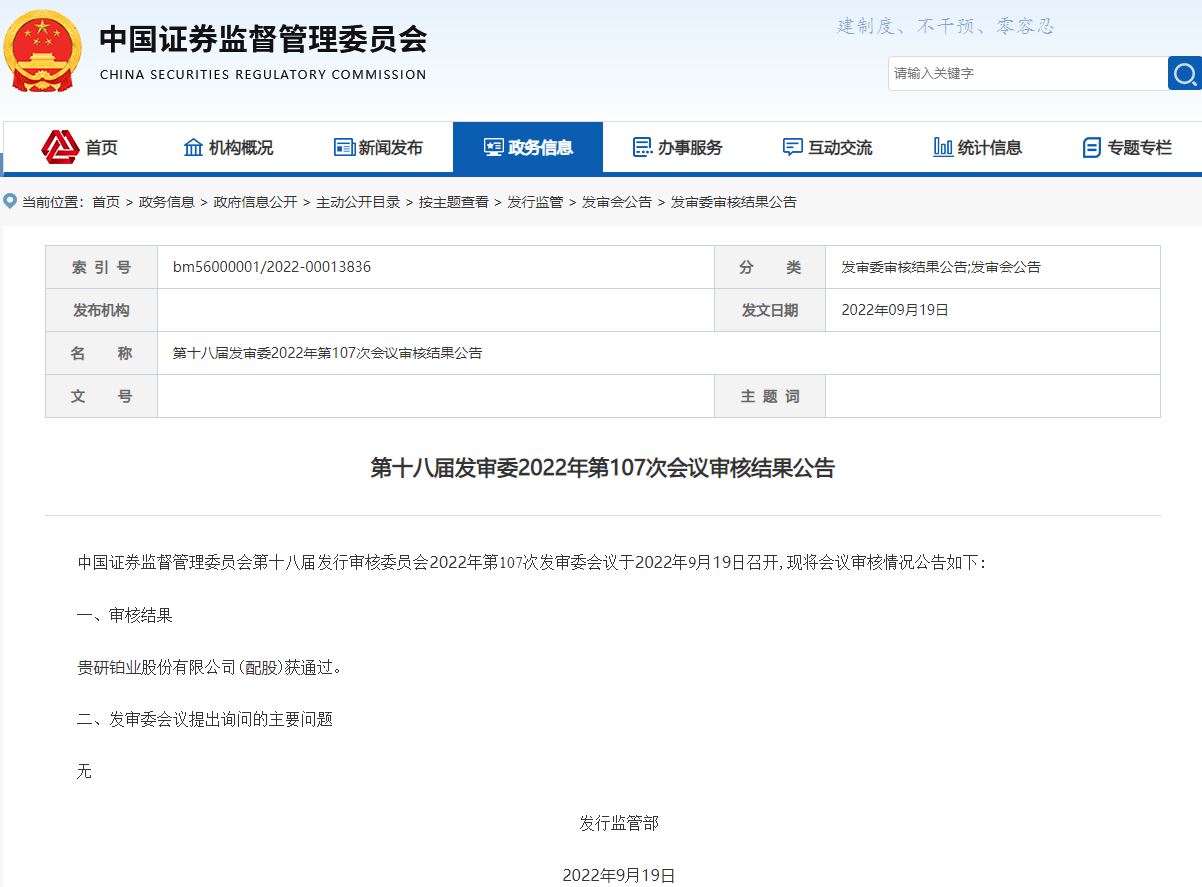
Task: Click the search magnifier button
Action: [1185, 73]
